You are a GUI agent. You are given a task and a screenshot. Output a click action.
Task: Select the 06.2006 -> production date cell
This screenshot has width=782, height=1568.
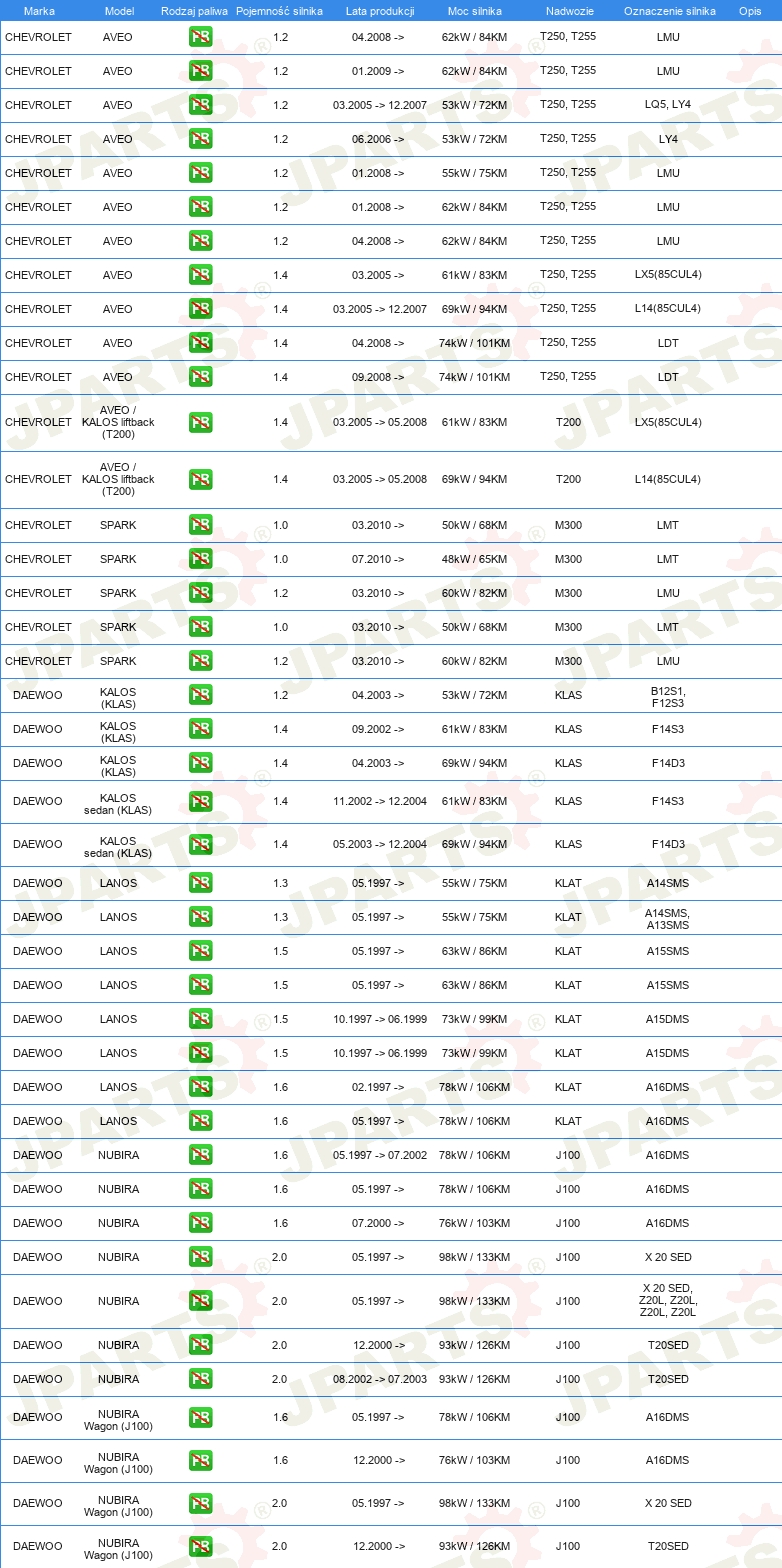click(x=378, y=139)
